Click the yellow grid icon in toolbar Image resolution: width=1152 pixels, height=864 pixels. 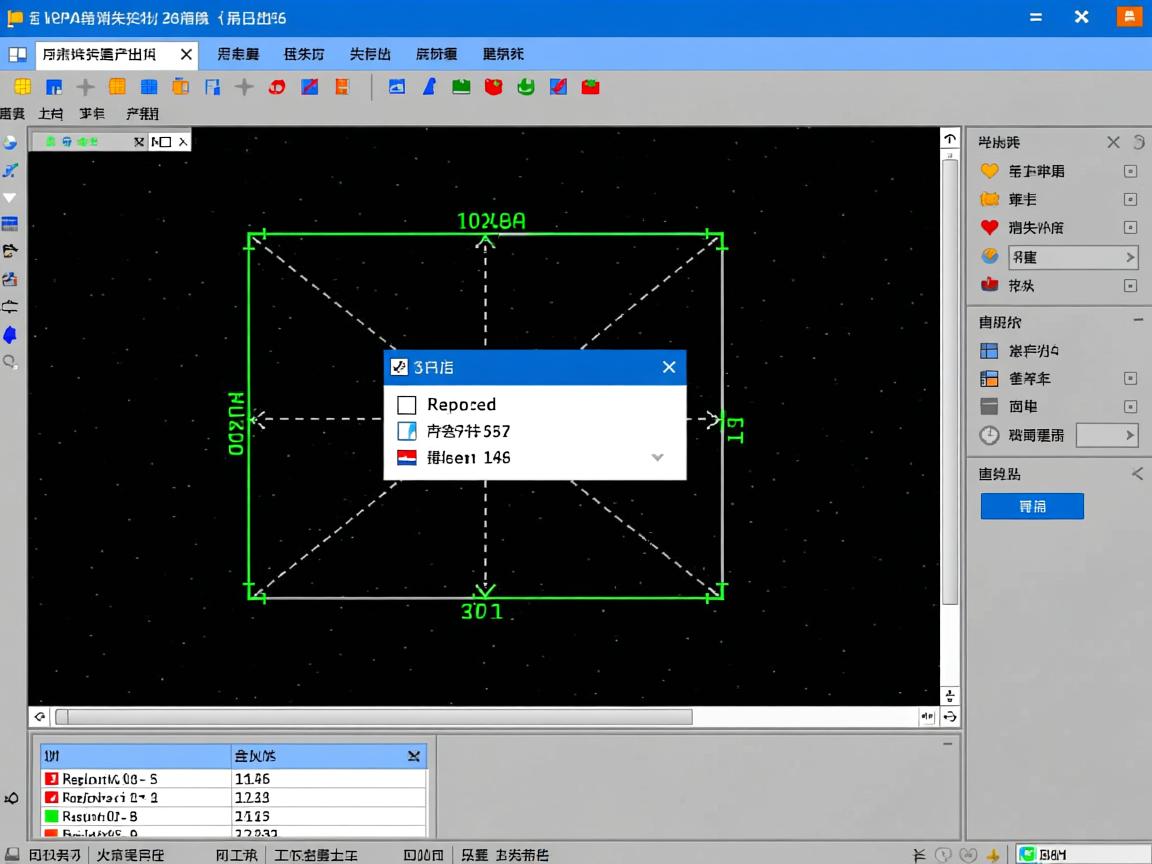pos(22,87)
